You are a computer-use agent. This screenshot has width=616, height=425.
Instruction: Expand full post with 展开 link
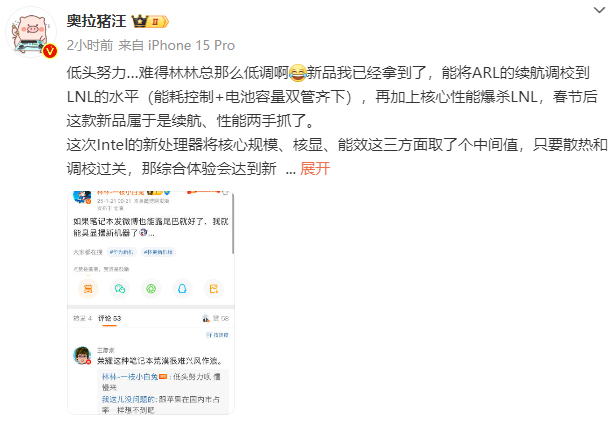315,169
